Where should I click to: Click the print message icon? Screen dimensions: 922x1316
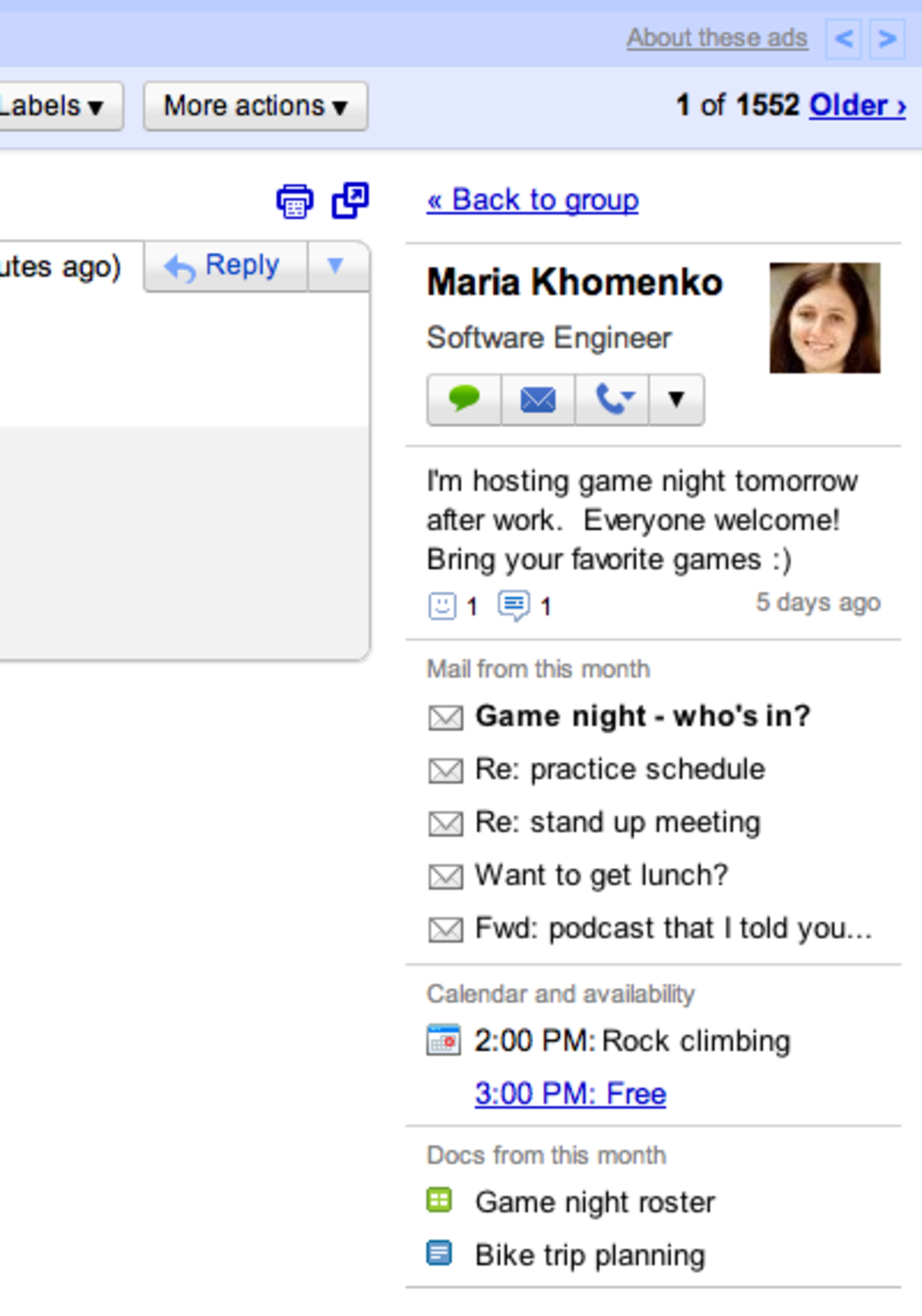(x=294, y=201)
